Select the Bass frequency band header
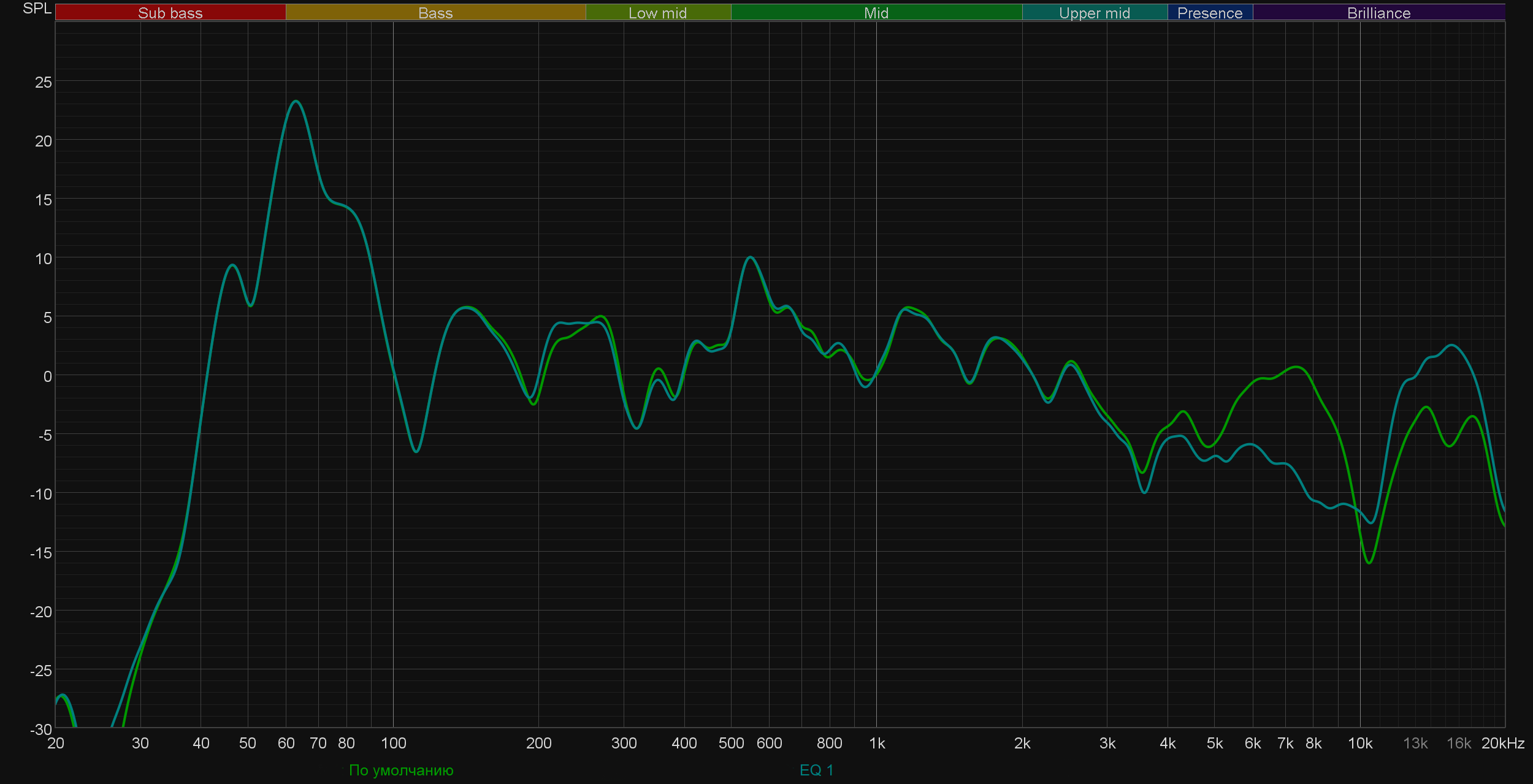 tap(435, 13)
